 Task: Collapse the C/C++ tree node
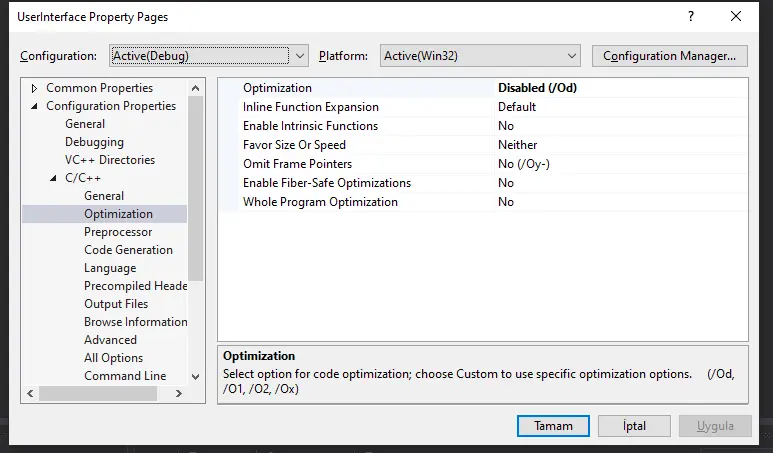[55, 178]
